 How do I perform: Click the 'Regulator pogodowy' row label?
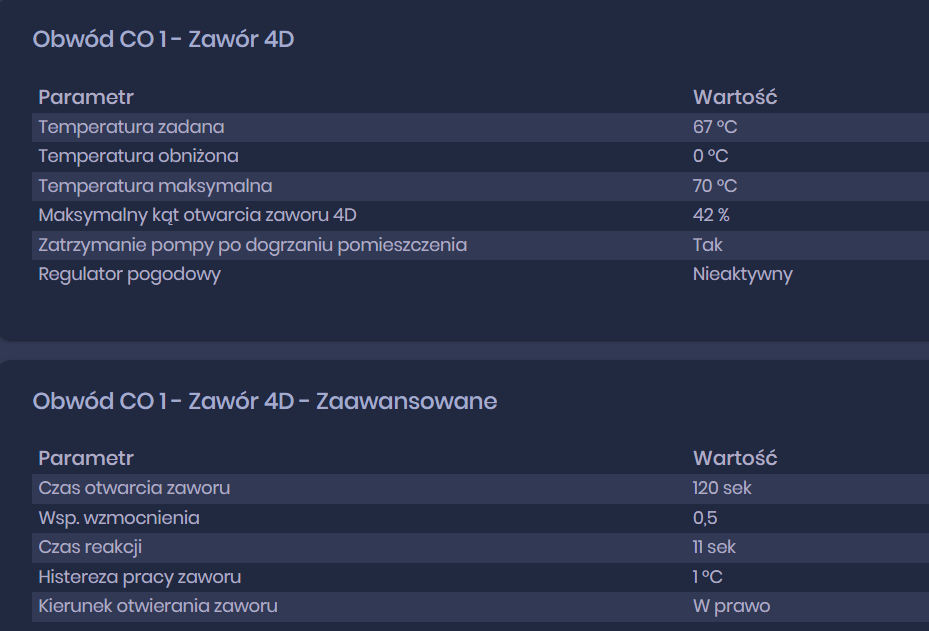(x=129, y=274)
